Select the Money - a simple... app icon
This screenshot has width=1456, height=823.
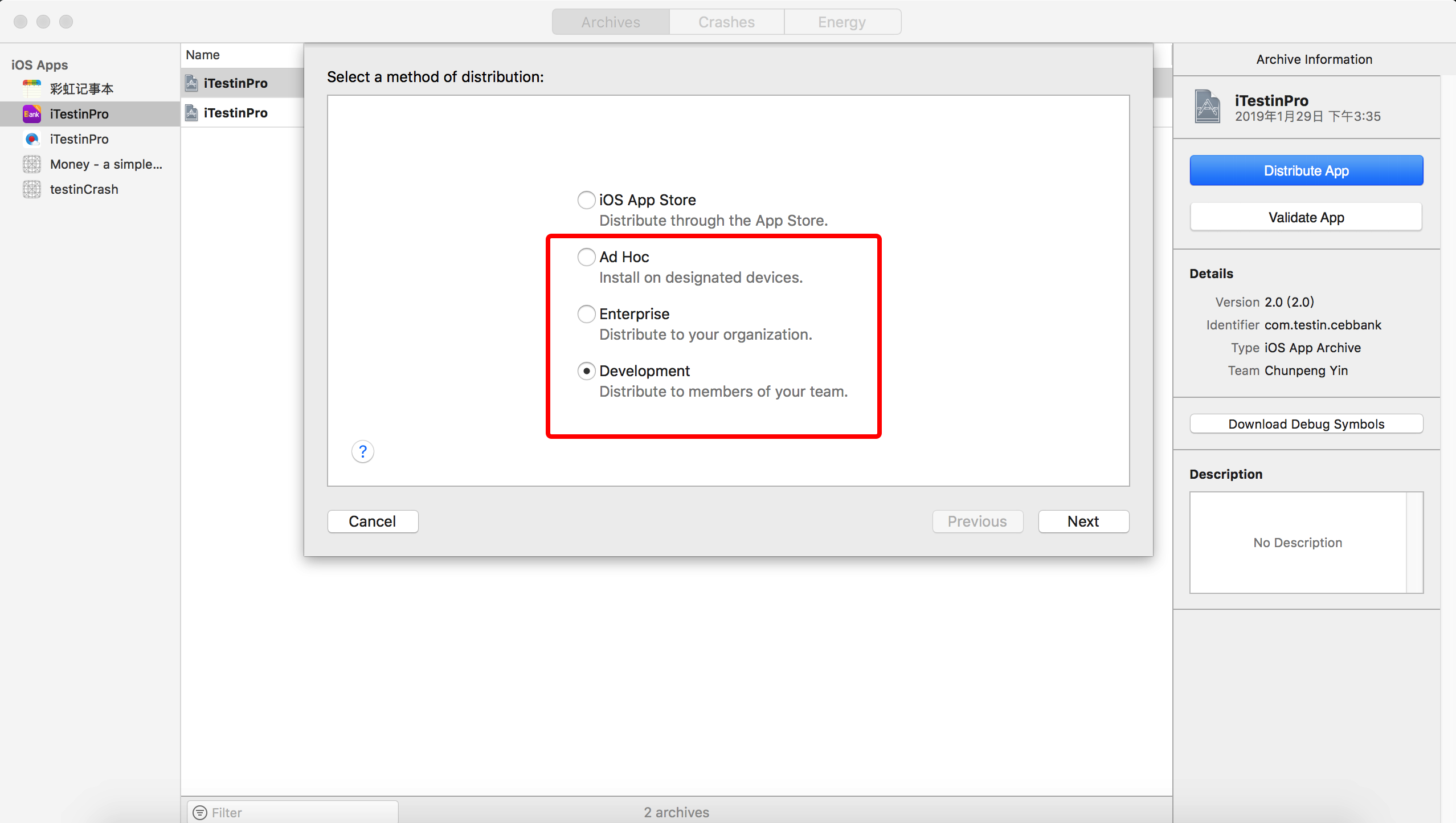[x=32, y=164]
